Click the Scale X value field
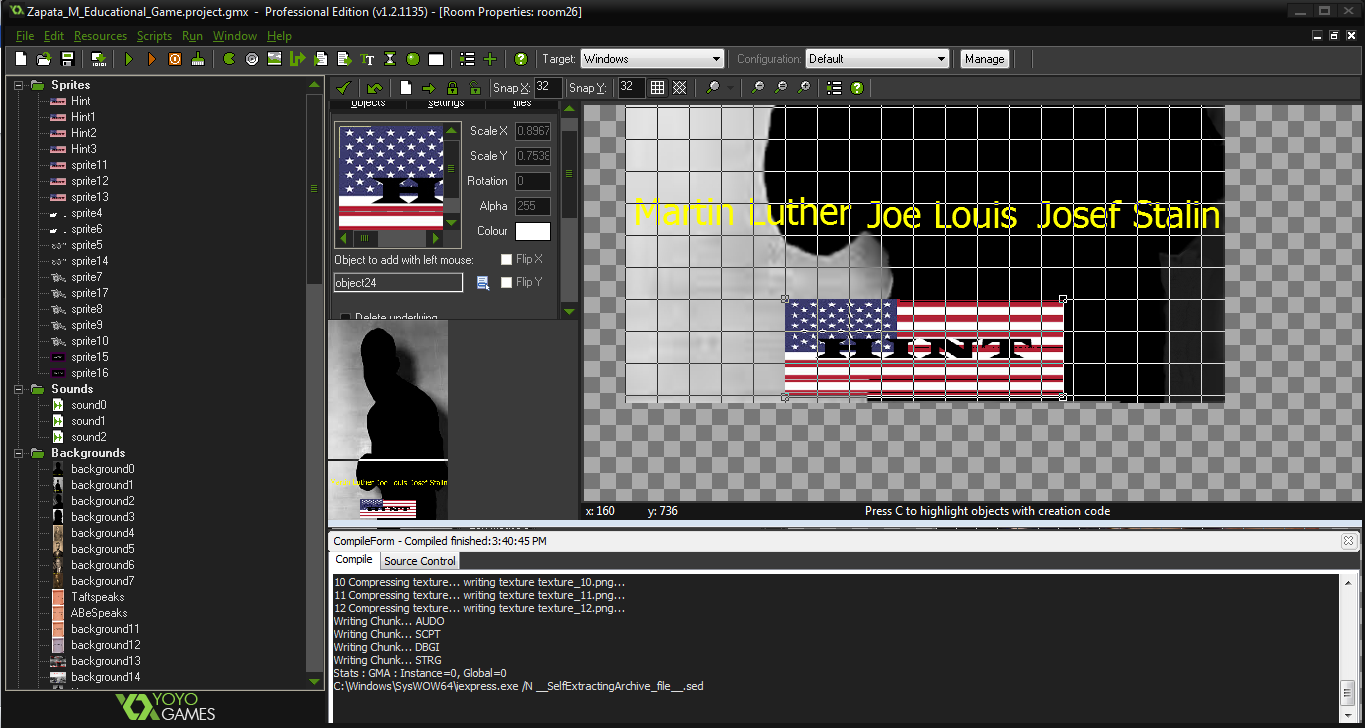The width and height of the screenshot is (1365, 728). point(532,131)
